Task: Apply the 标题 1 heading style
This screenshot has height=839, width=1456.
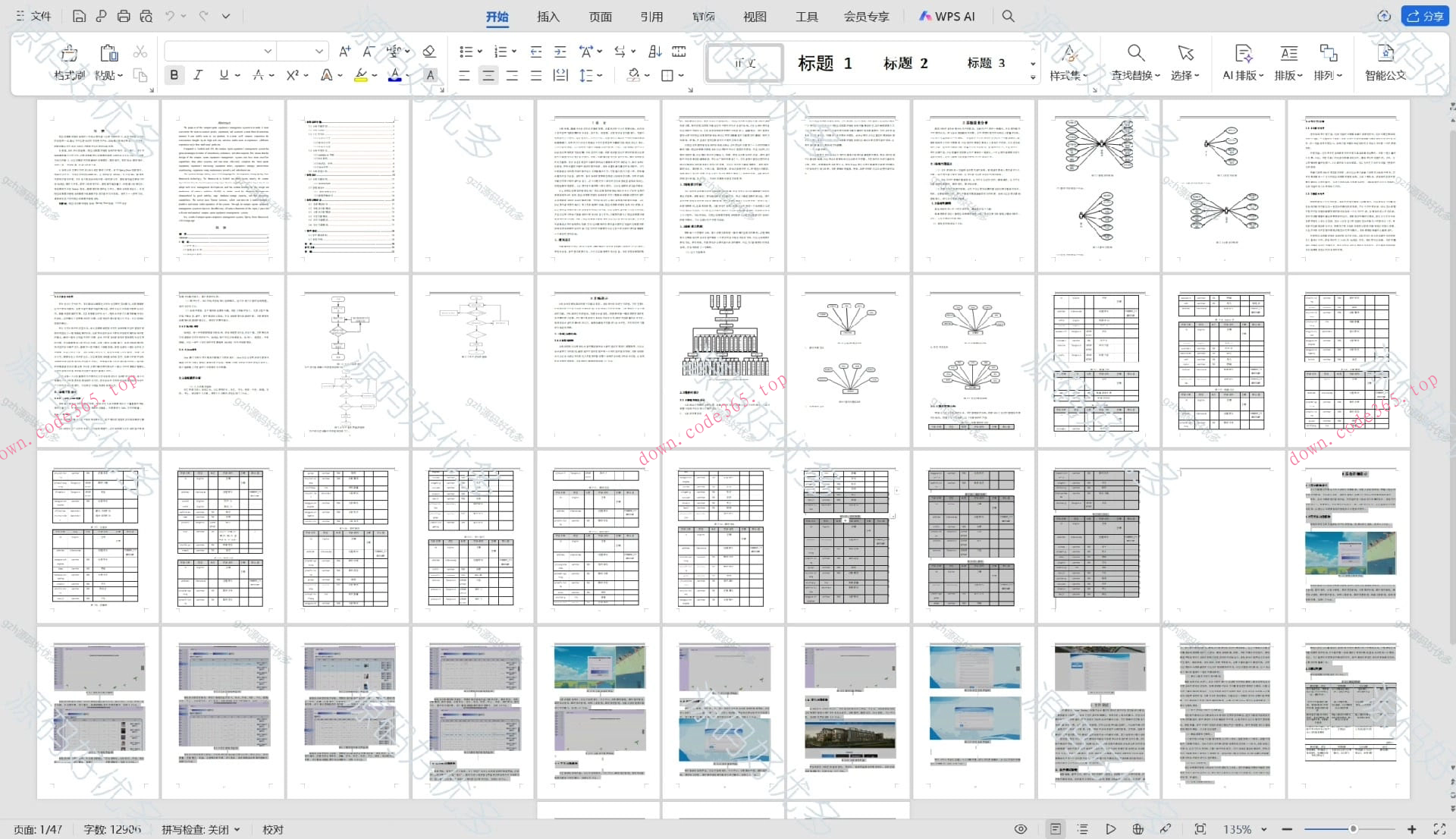Action: point(824,63)
